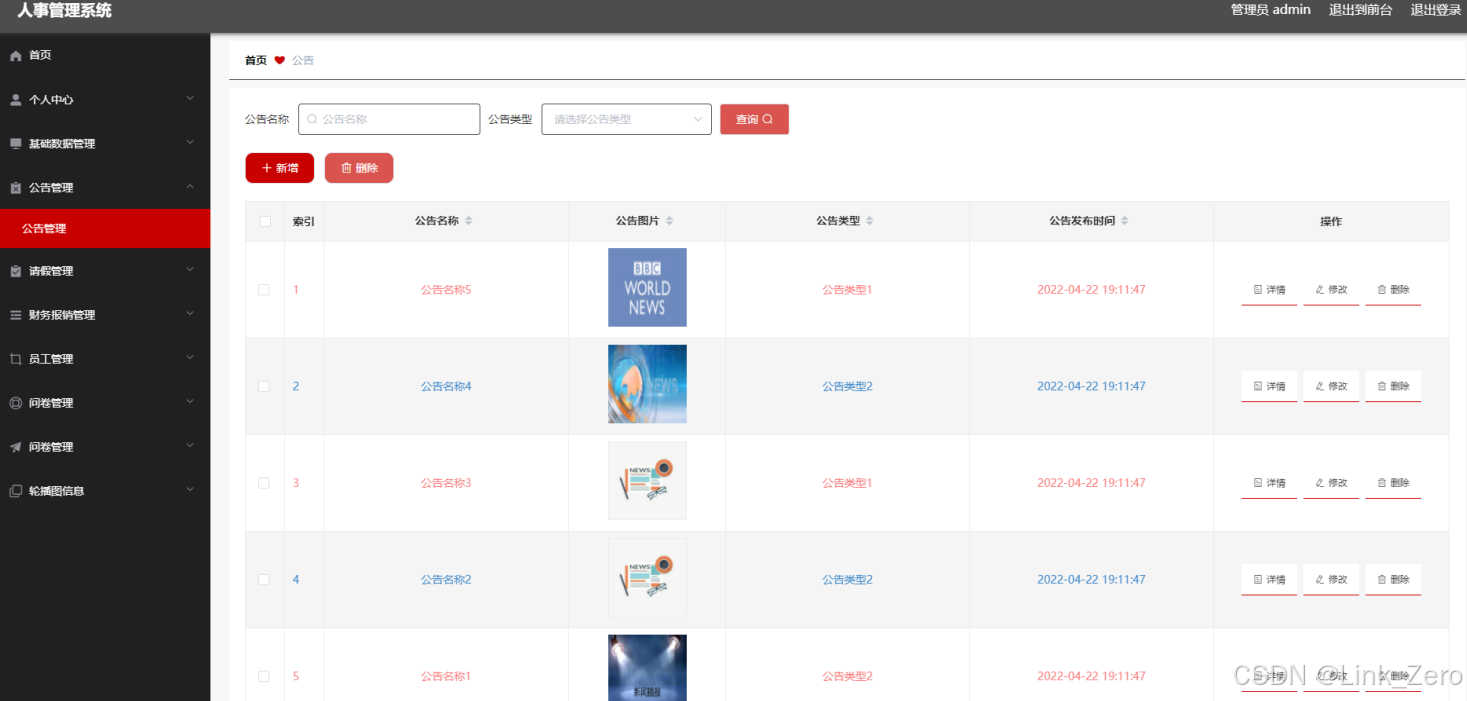Click 详情 for row 公告名称2
Screen dimensions: 1467x701
pyautogui.click(x=1269, y=580)
